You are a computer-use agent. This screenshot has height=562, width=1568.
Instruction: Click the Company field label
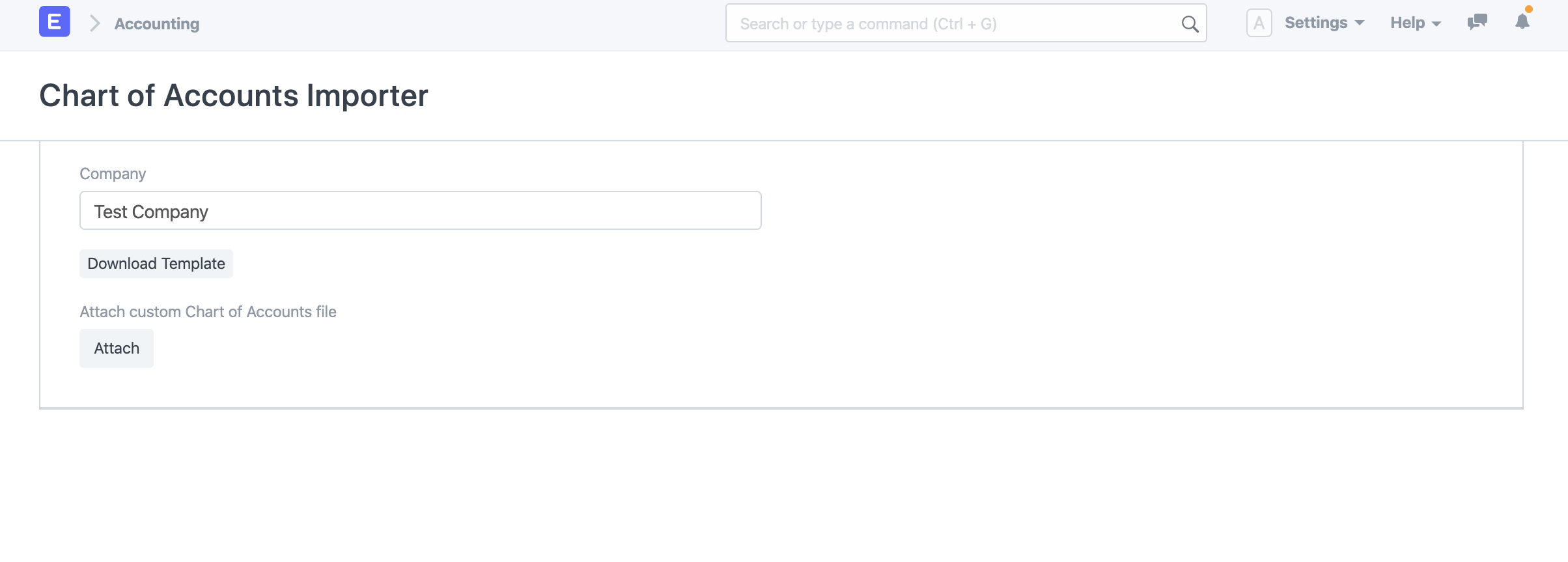click(113, 174)
